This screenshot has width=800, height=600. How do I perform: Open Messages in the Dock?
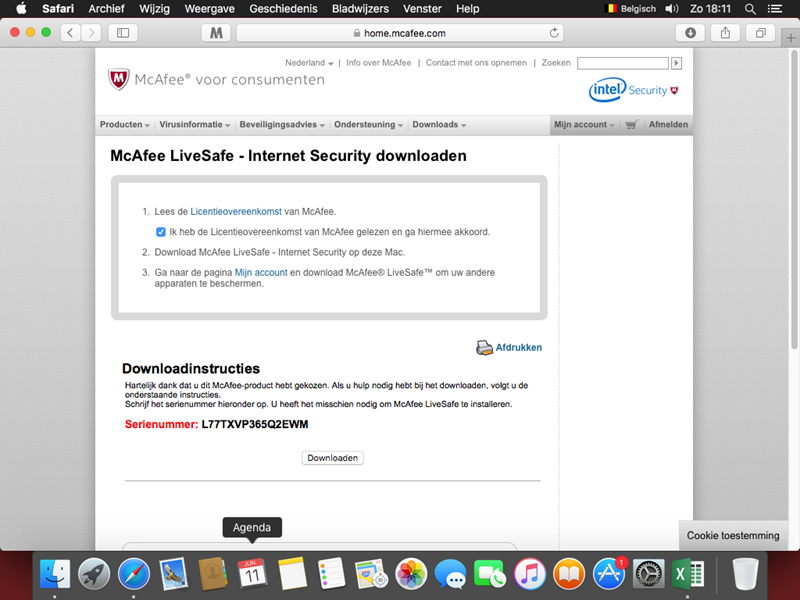click(x=450, y=573)
